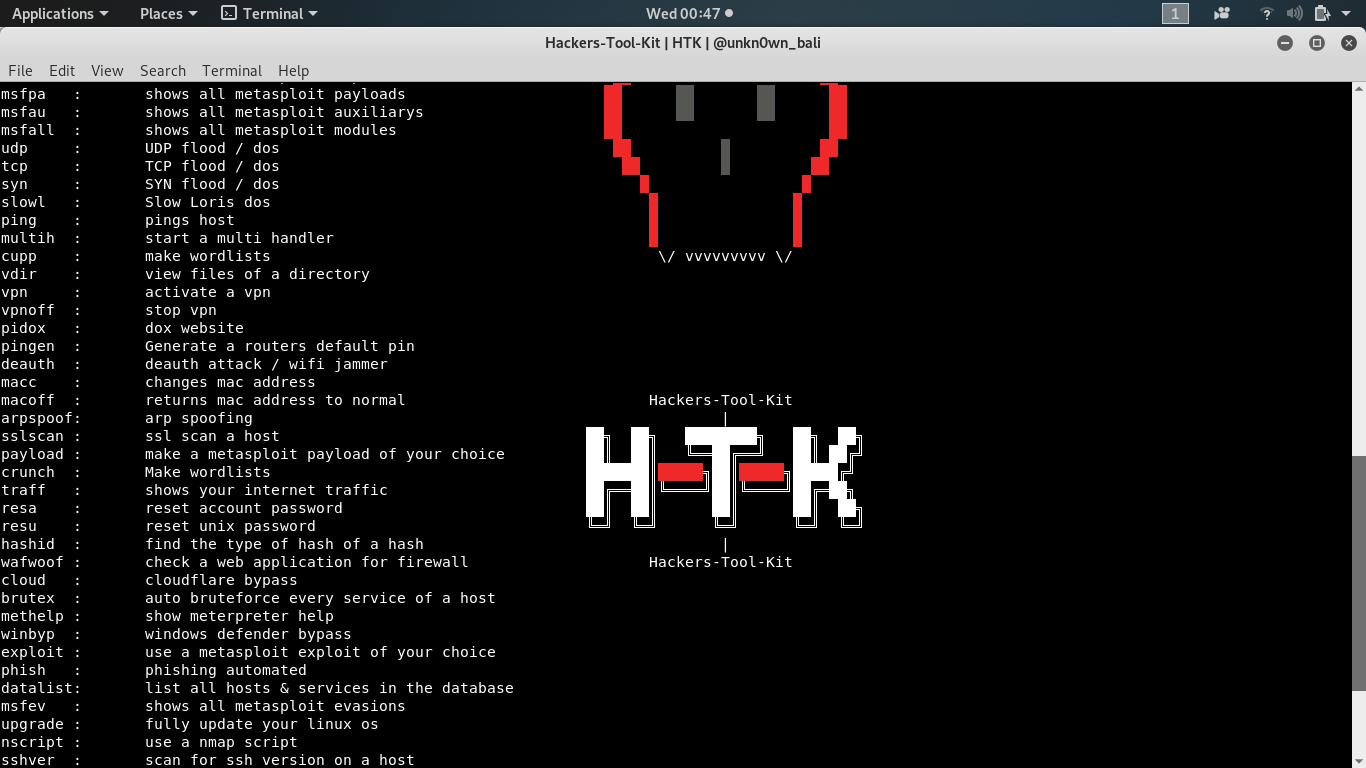
Task: Click the 'brutex' command text
Action: click(28, 598)
